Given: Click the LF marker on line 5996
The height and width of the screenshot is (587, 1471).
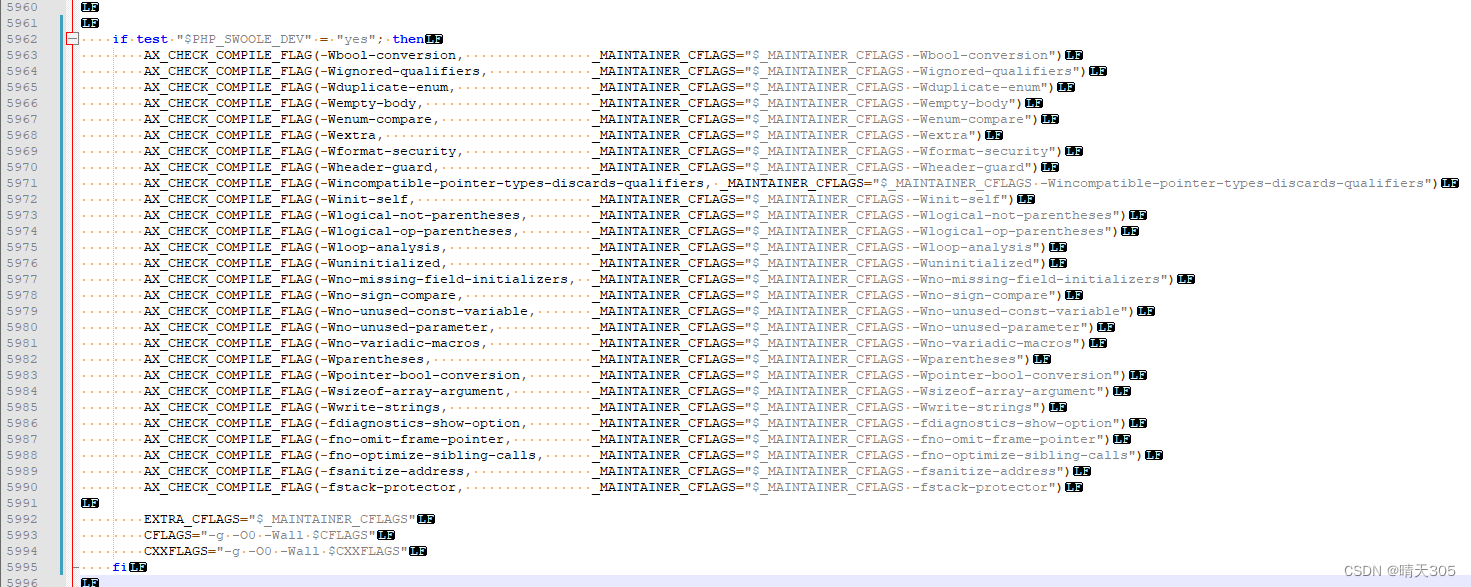Looking at the screenshot, I should (89, 582).
